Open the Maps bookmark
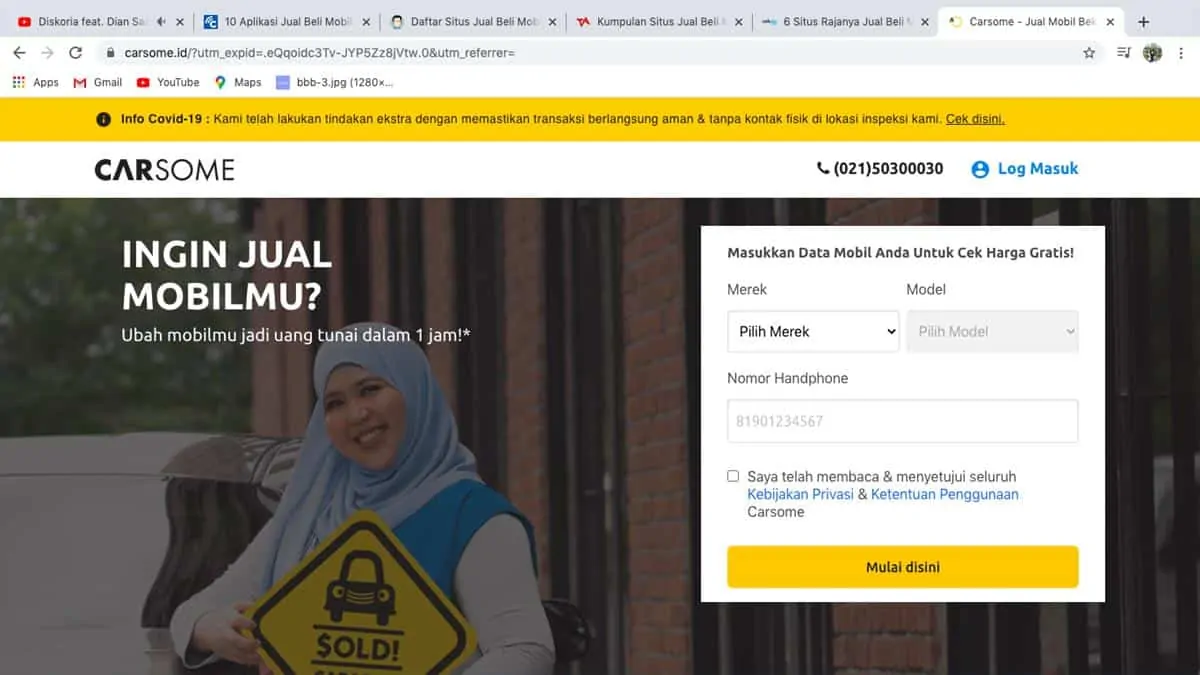 point(238,83)
